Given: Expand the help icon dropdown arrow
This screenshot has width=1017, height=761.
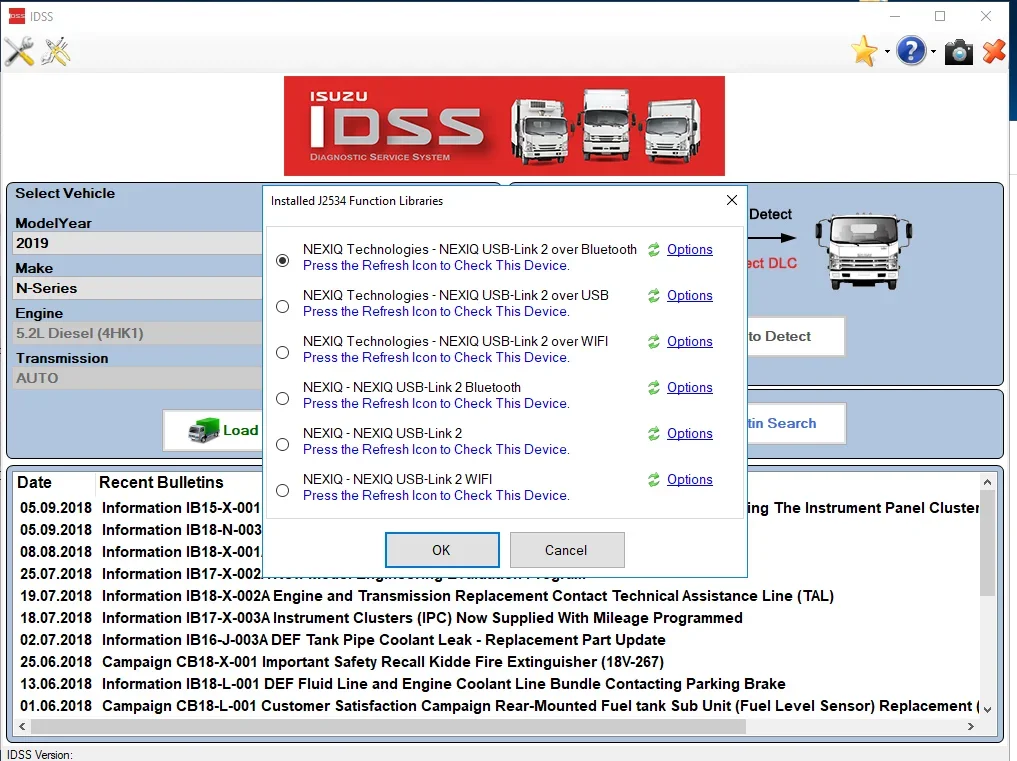Looking at the screenshot, I should pyautogui.click(x=933, y=52).
